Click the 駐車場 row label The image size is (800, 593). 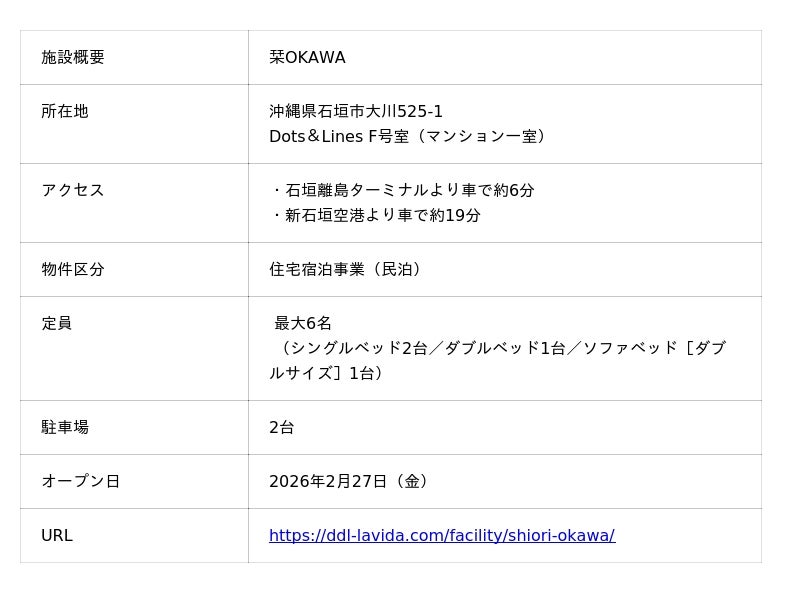65,428
